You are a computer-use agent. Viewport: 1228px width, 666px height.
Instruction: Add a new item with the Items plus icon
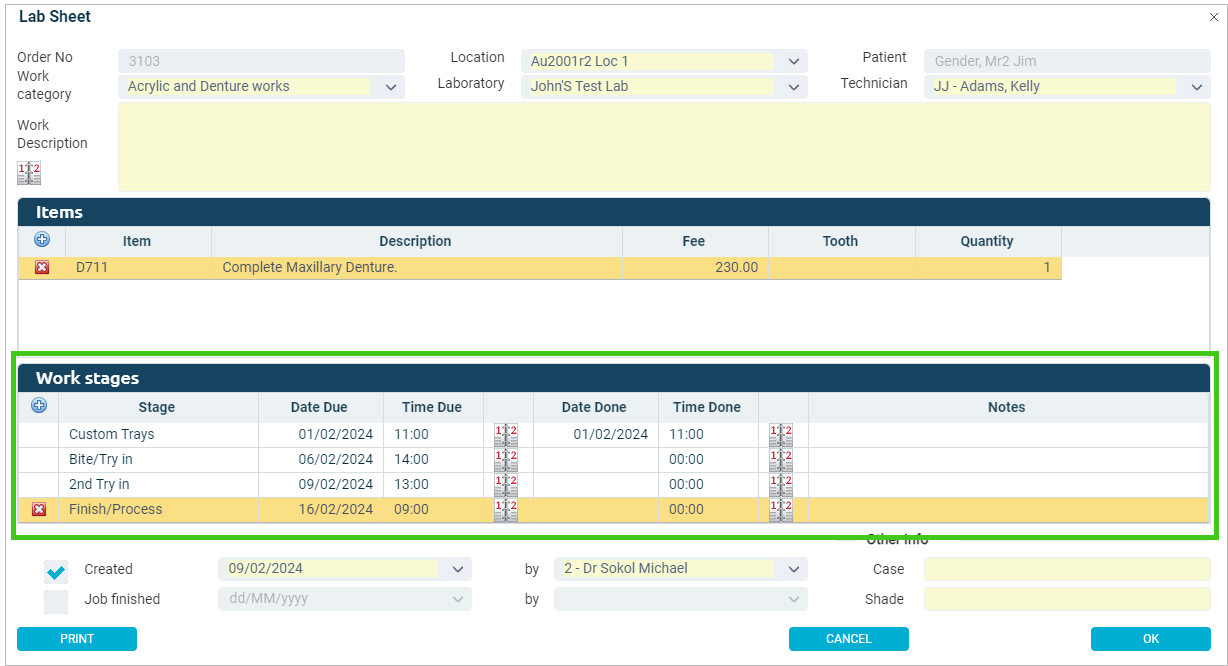[42, 240]
